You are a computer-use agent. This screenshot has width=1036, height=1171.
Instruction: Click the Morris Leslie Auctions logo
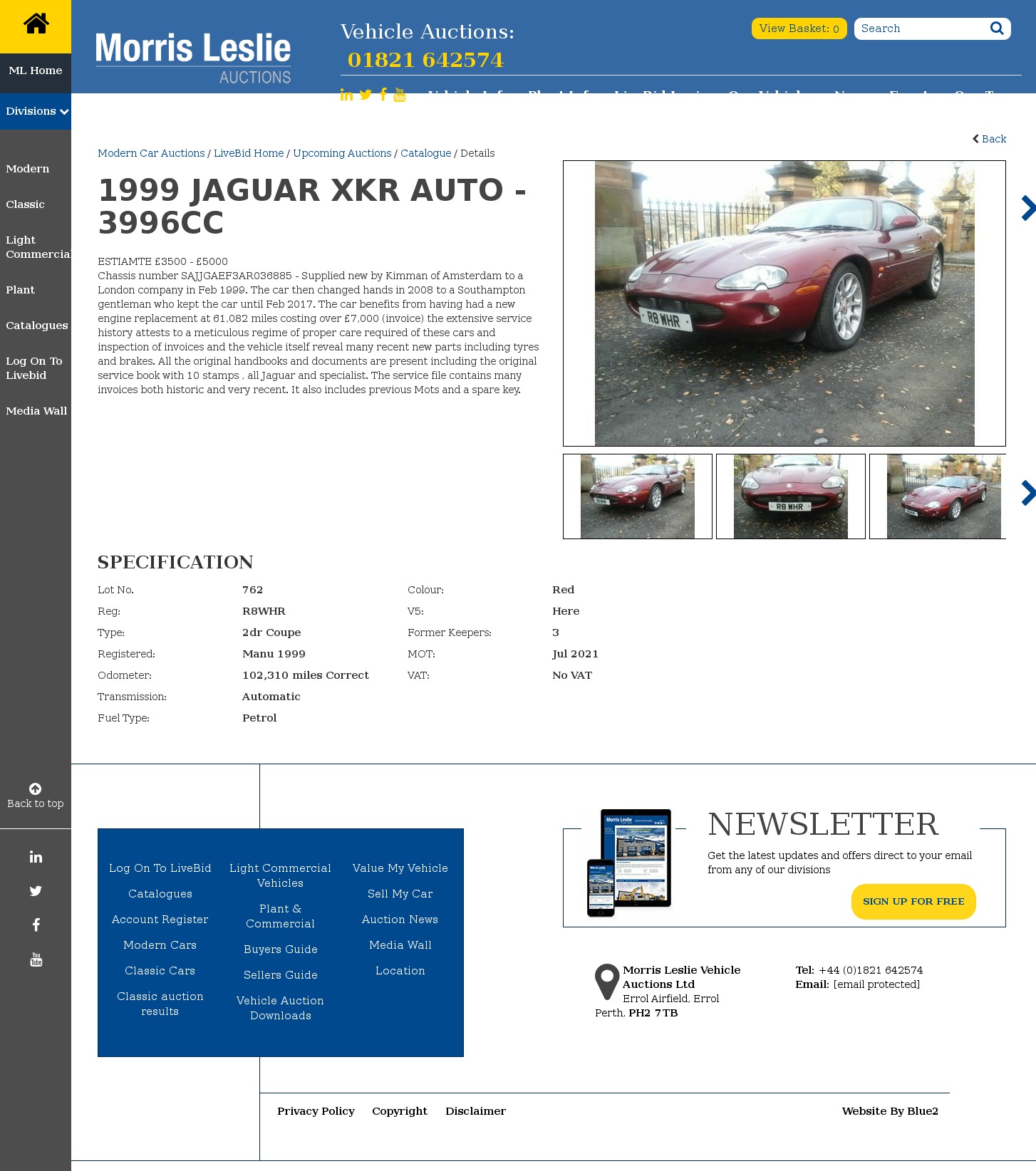193,58
